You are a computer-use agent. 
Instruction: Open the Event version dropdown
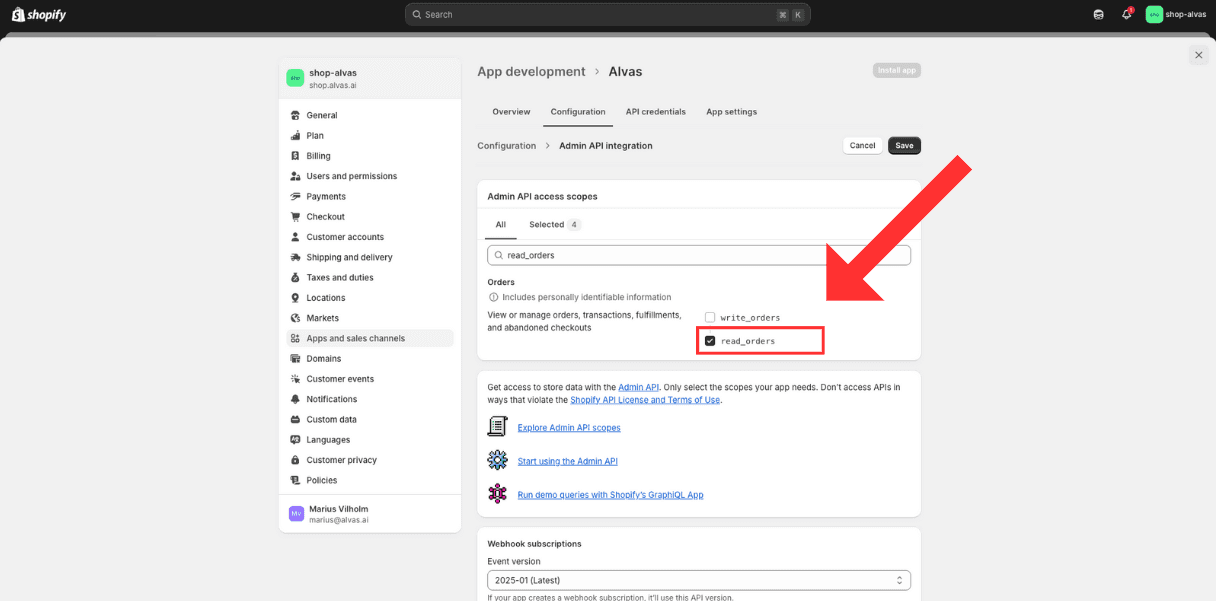coord(699,580)
